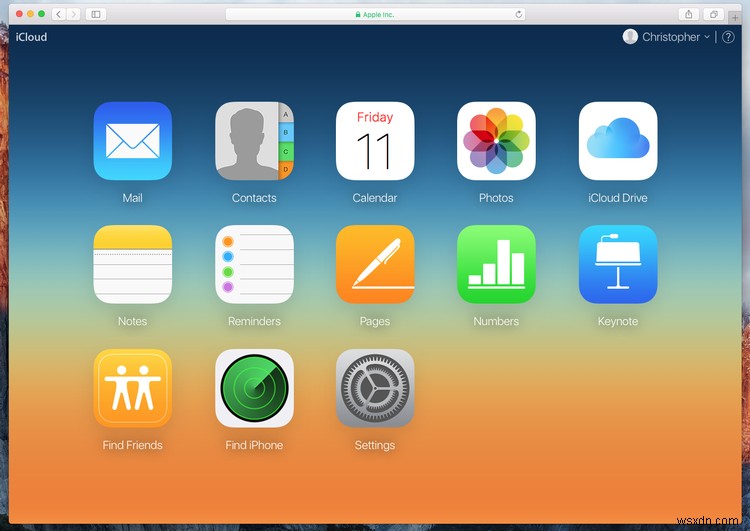Click the Settings label text

tap(375, 445)
